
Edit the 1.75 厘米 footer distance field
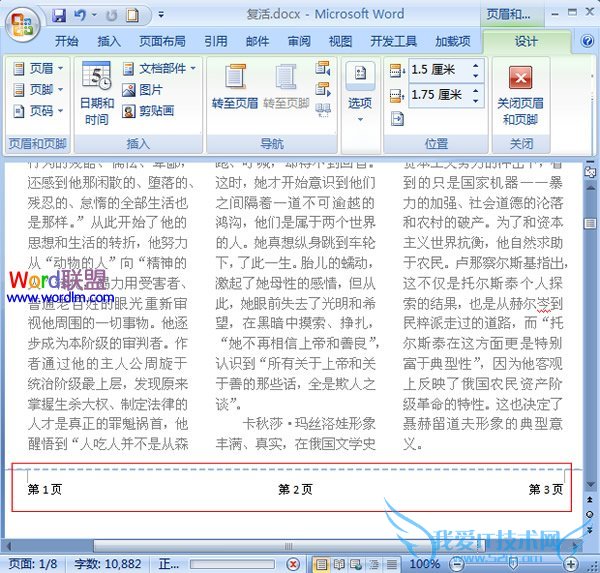click(x=440, y=95)
